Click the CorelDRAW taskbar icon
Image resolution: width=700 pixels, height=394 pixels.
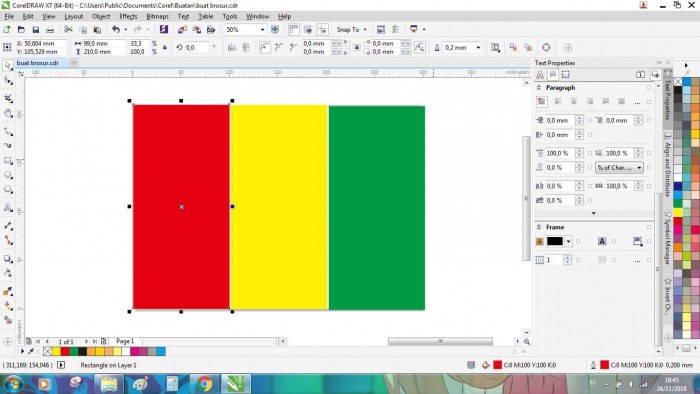[236, 384]
